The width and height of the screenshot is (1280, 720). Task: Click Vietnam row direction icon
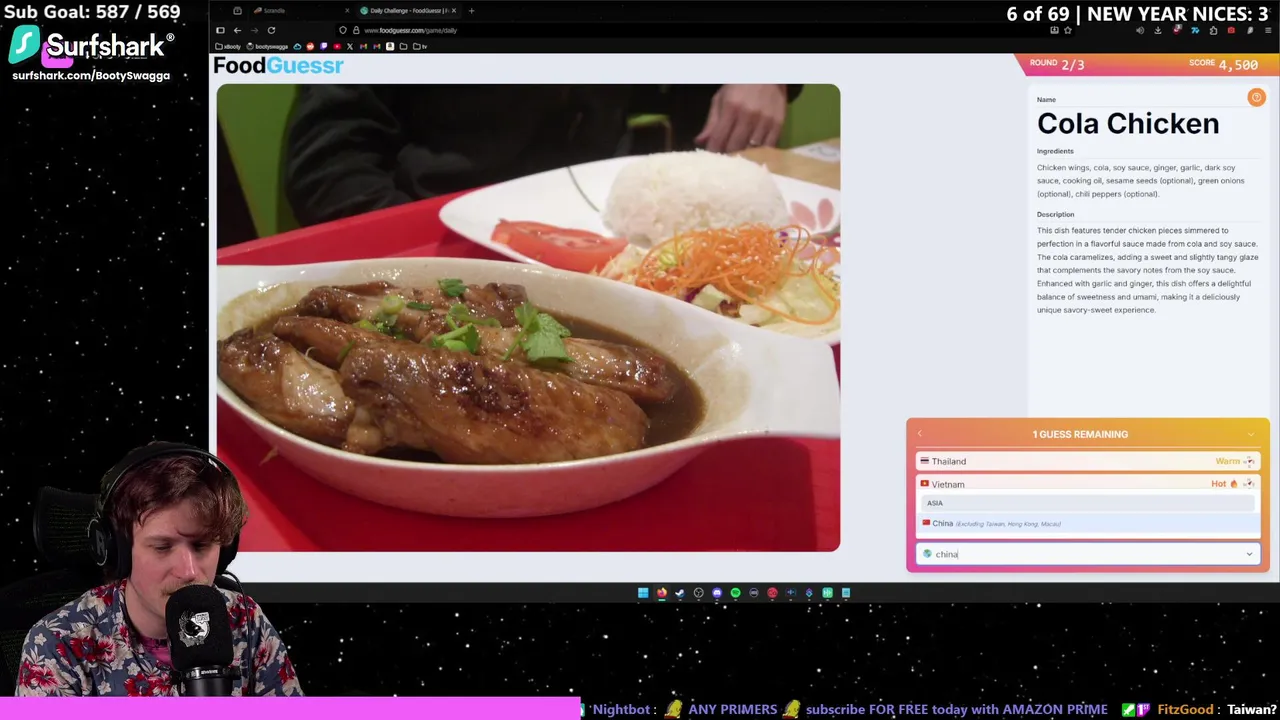(x=1249, y=484)
